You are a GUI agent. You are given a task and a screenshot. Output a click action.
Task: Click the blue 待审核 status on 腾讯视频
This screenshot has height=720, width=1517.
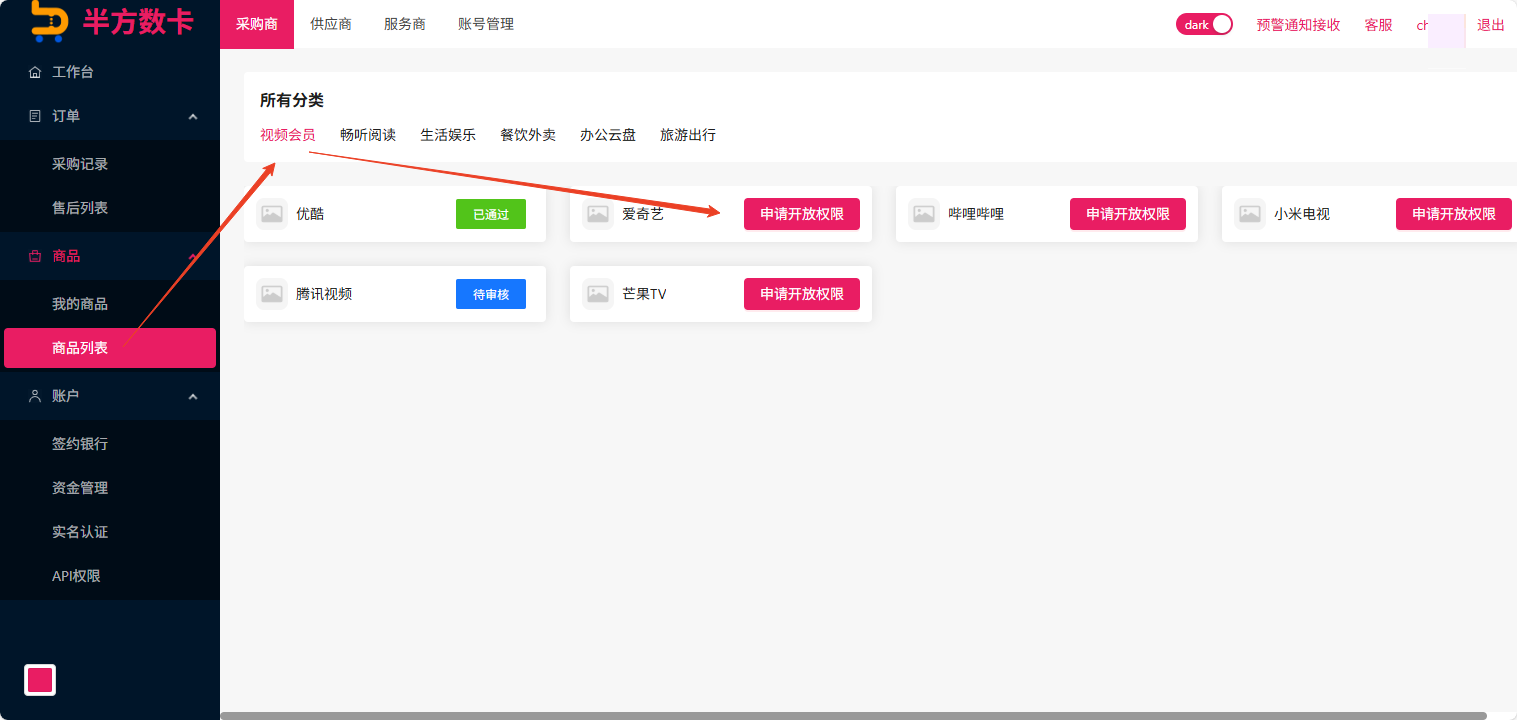pyautogui.click(x=491, y=294)
